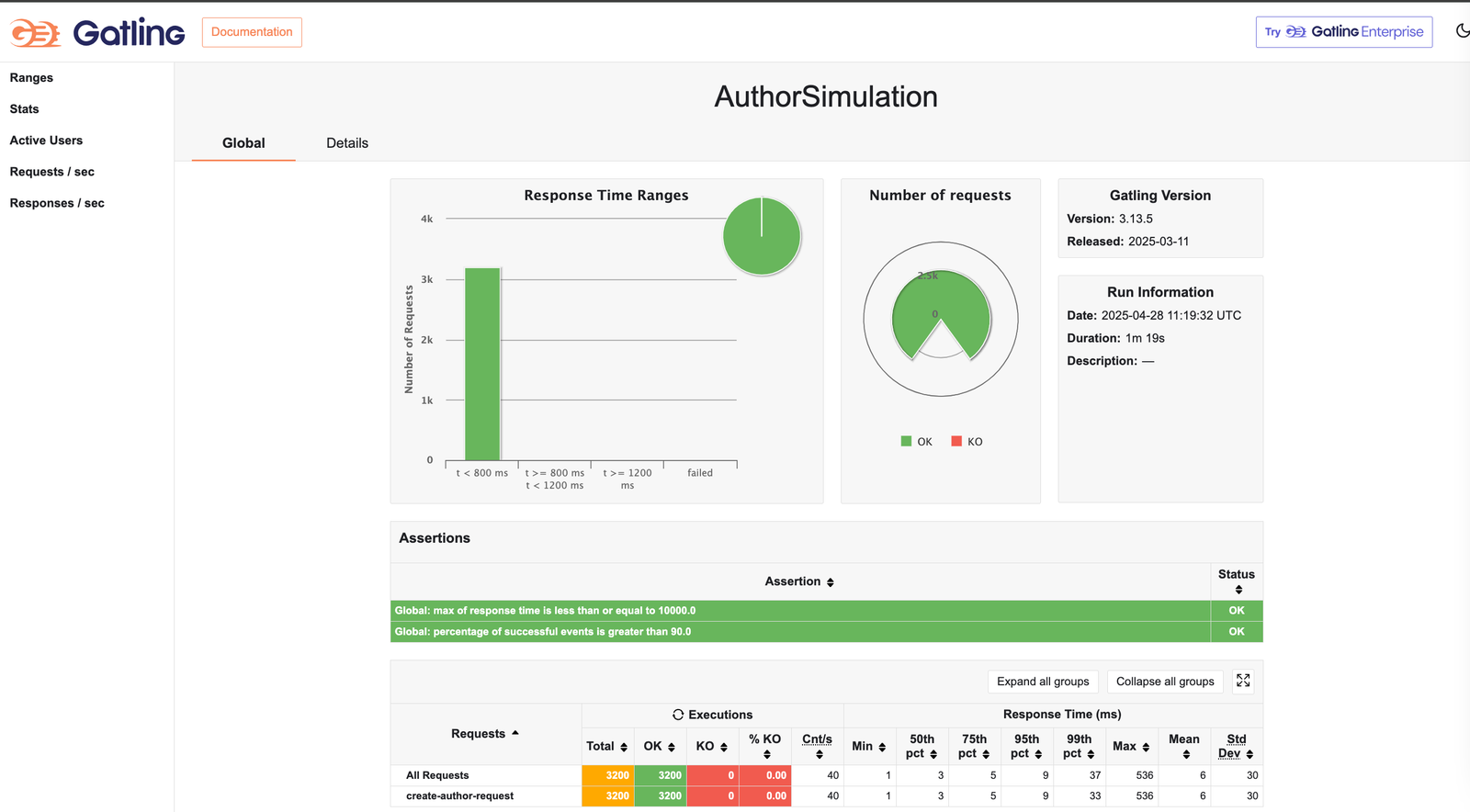The height and width of the screenshot is (812, 1470).
Task: Select the Global tab
Action: tap(243, 143)
